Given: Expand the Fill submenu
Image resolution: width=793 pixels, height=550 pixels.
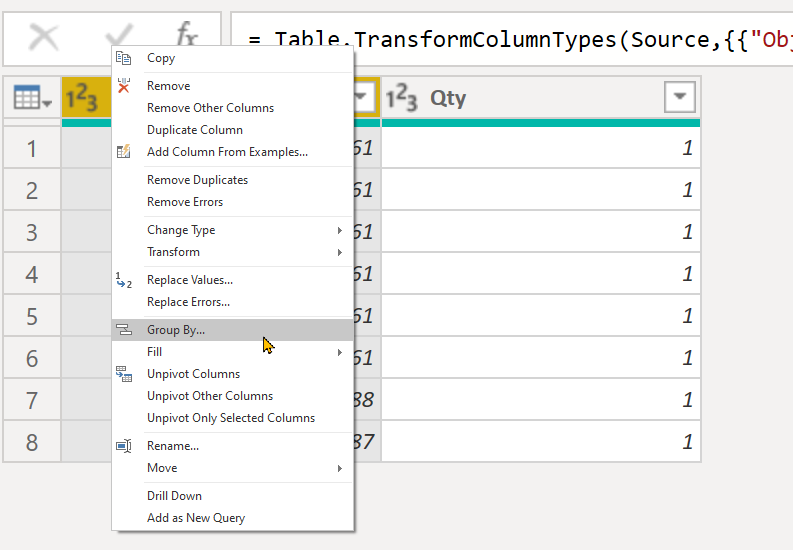Looking at the screenshot, I should point(340,352).
